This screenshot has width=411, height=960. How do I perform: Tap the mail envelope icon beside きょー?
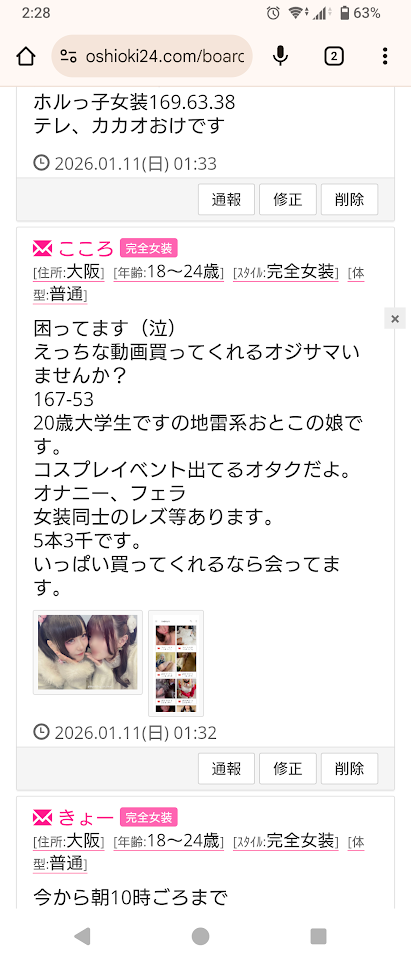tap(43, 817)
